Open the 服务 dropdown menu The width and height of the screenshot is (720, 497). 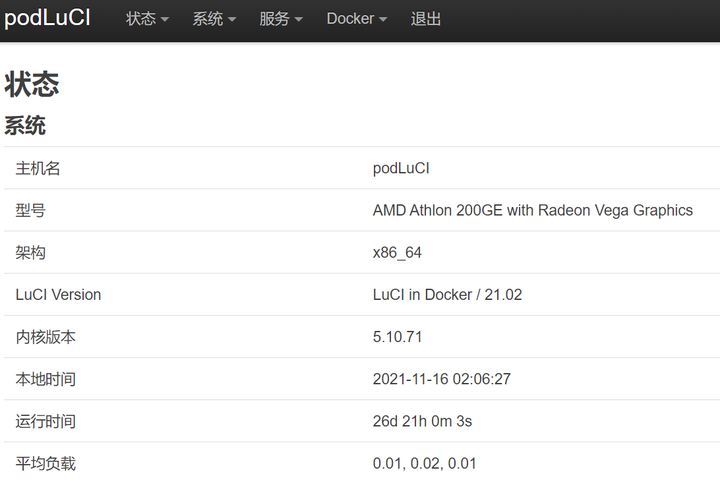280,19
